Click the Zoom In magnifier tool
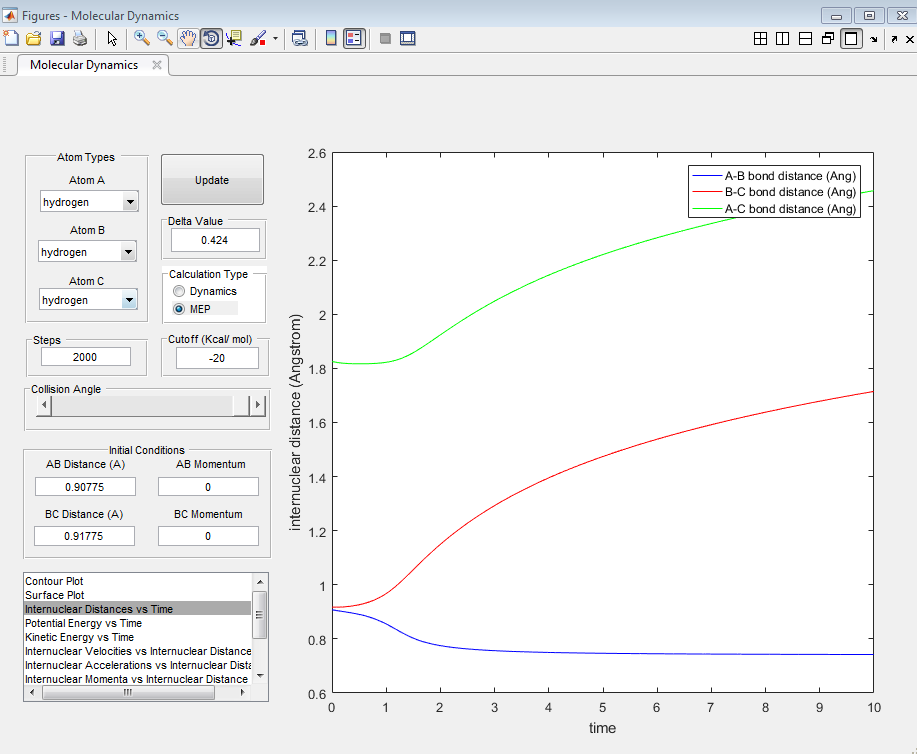This screenshot has height=754, width=917. pos(142,38)
